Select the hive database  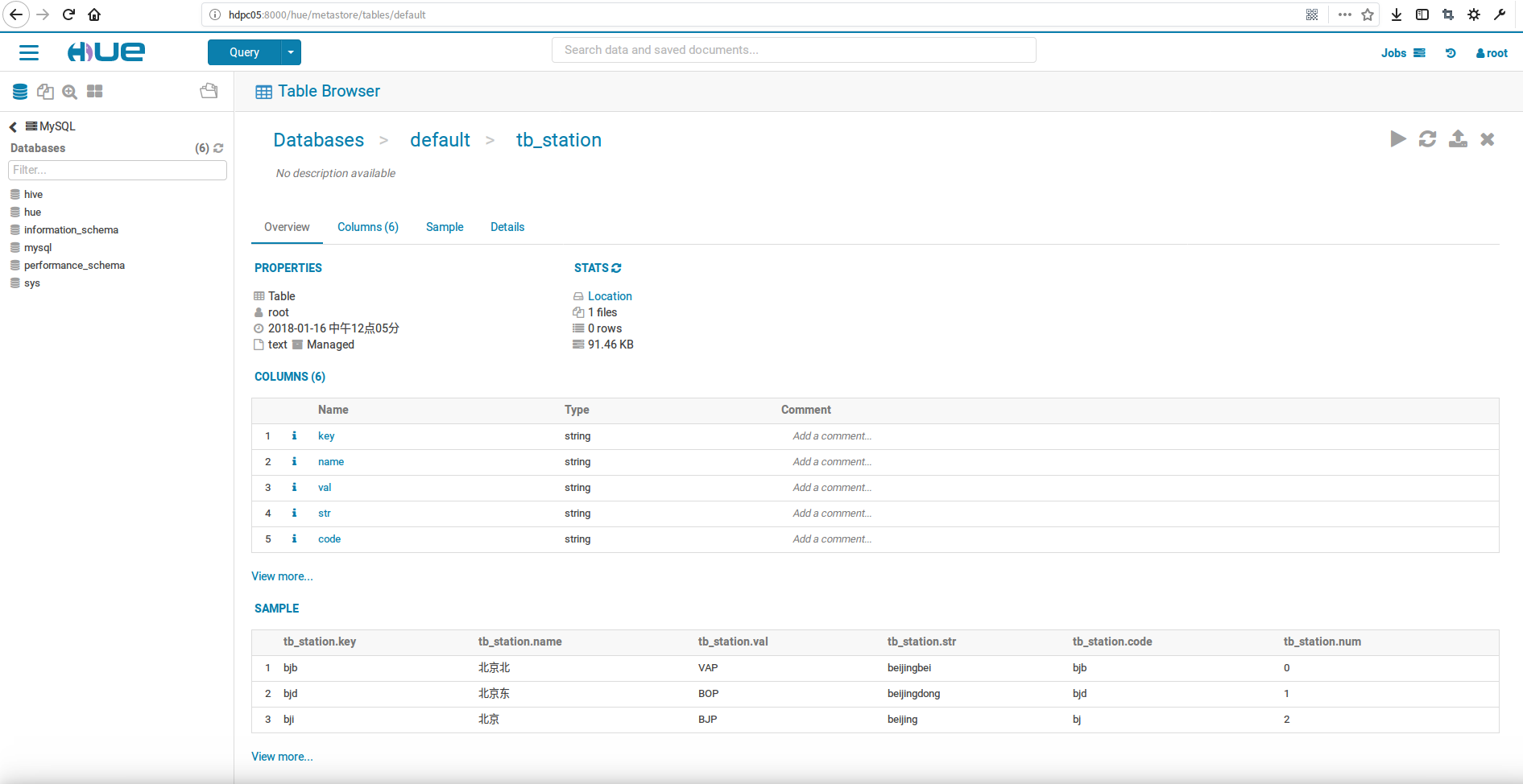(33, 194)
